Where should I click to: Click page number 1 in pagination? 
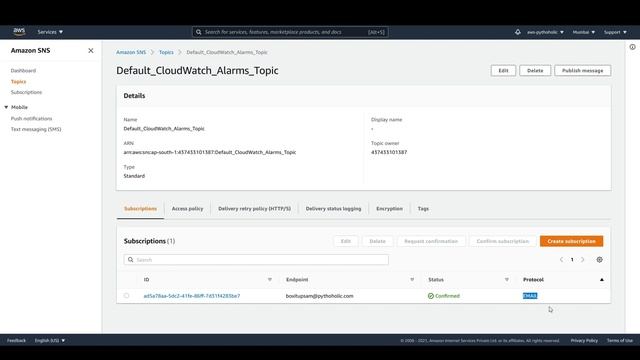point(572,260)
